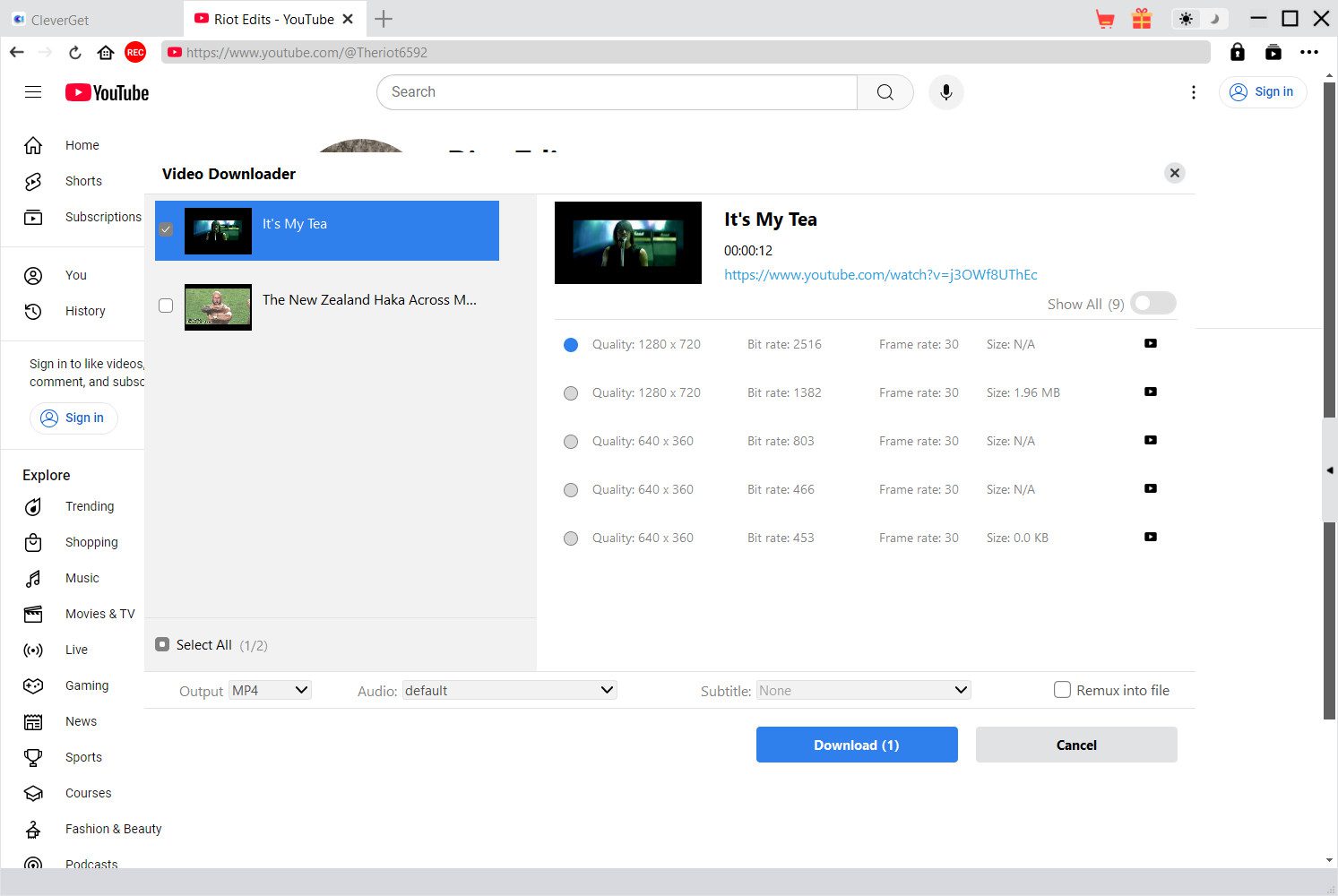Expand the Audio default dropdown
The width and height of the screenshot is (1338, 896).
click(x=508, y=691)
